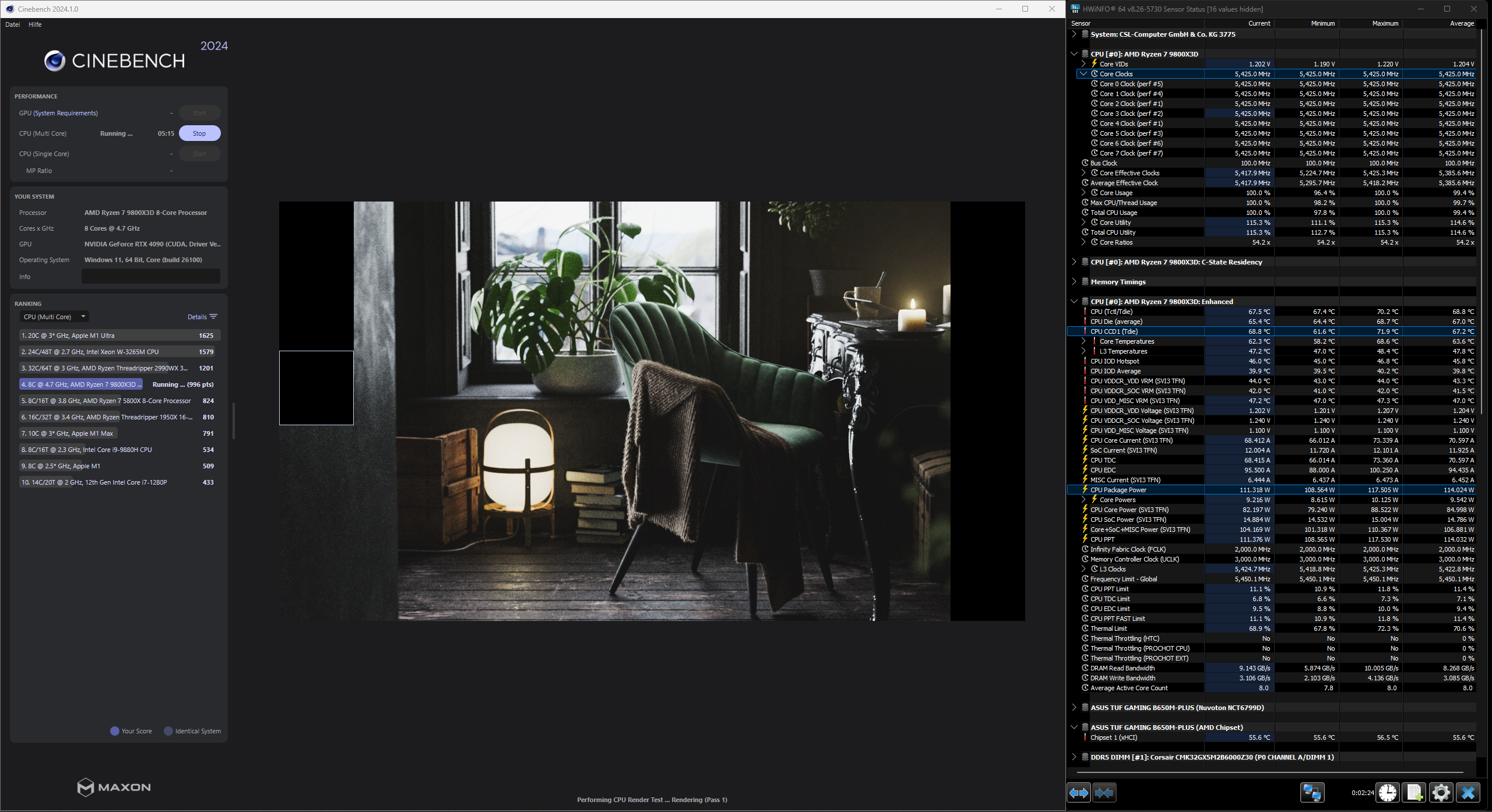Click the Details link in the Ranking panel
The height and width of the screenshot is (812, 1492).
(196, 316)
